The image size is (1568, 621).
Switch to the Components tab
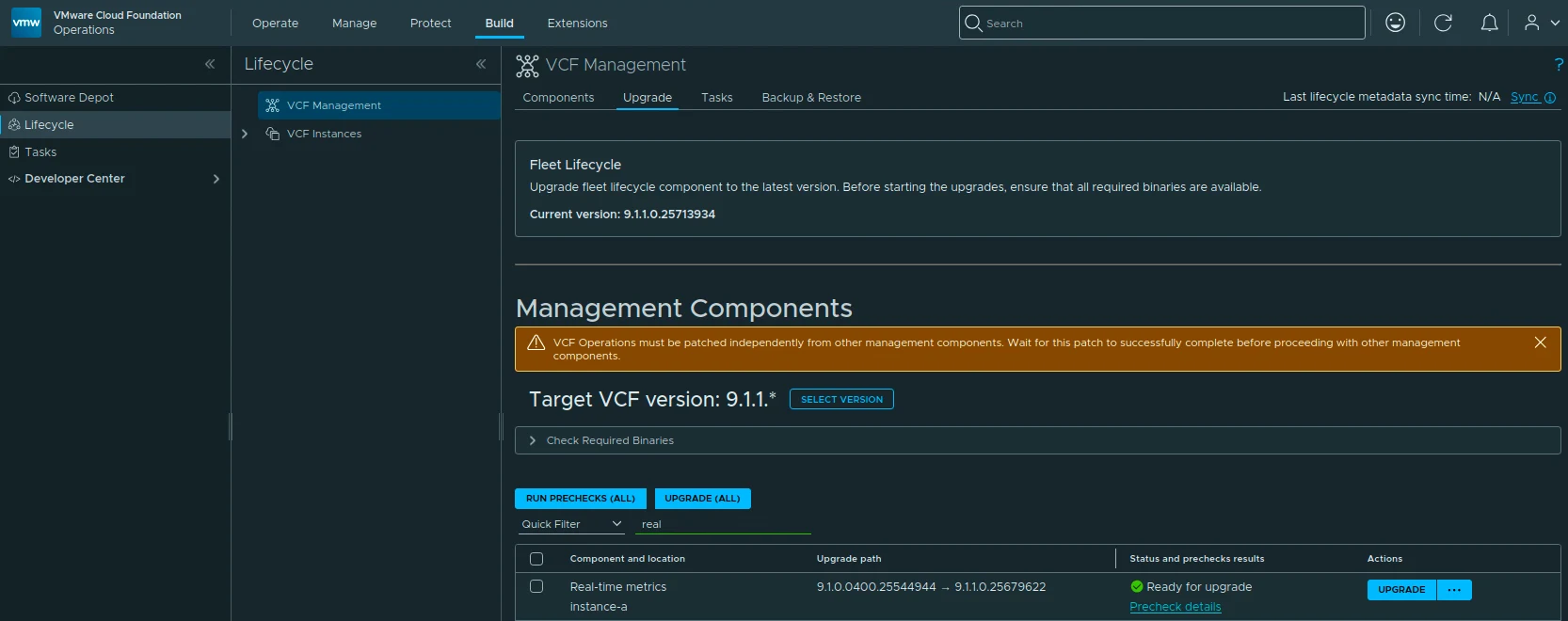558,98
